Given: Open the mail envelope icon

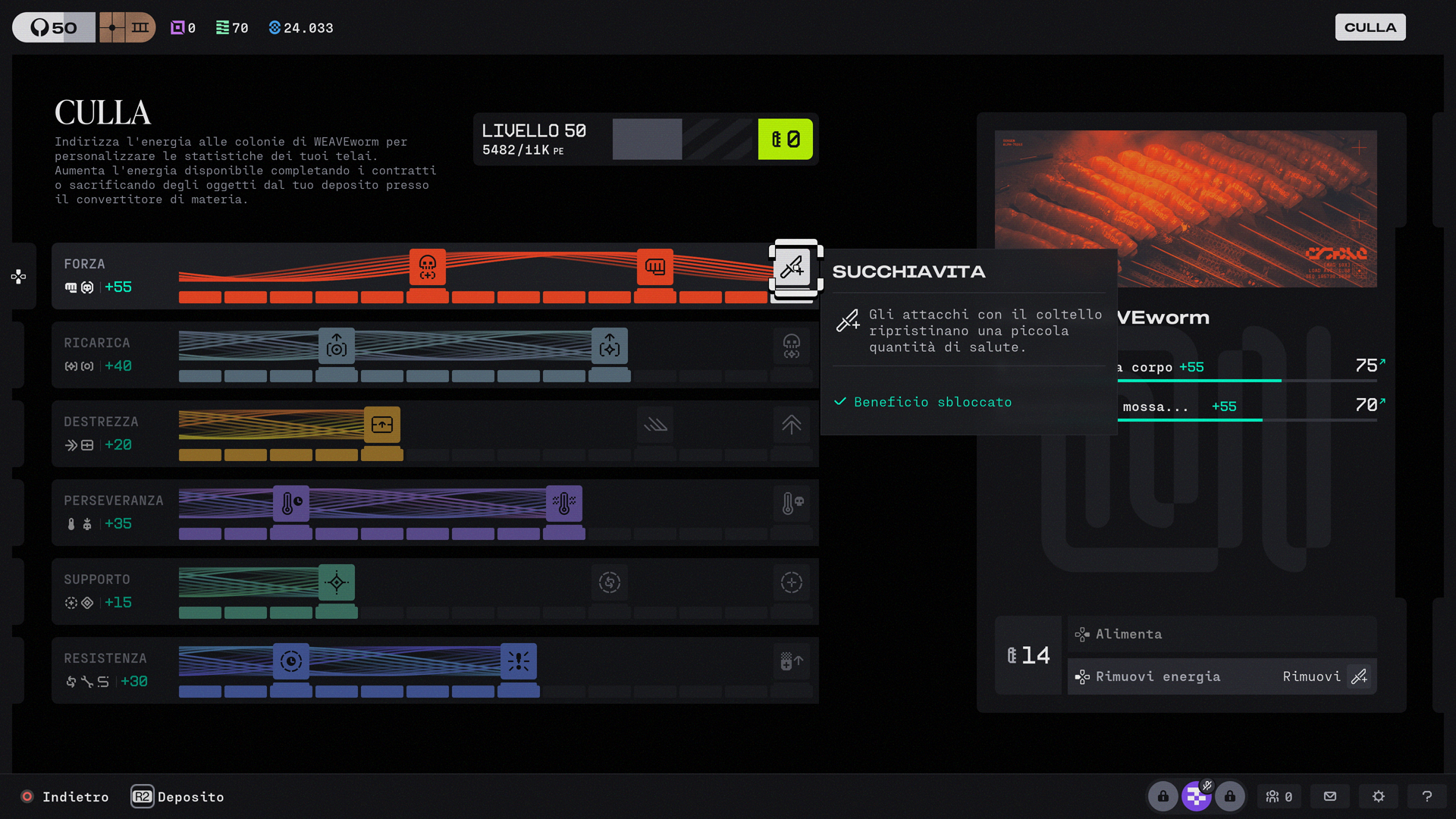Looking at the screenshot, I should point(1330,796).
